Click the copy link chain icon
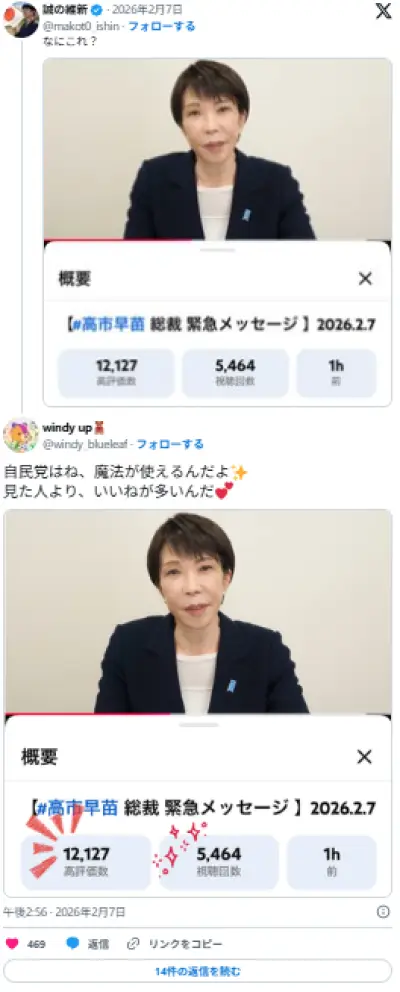The image size is (400, 992). tap(133, 943)
